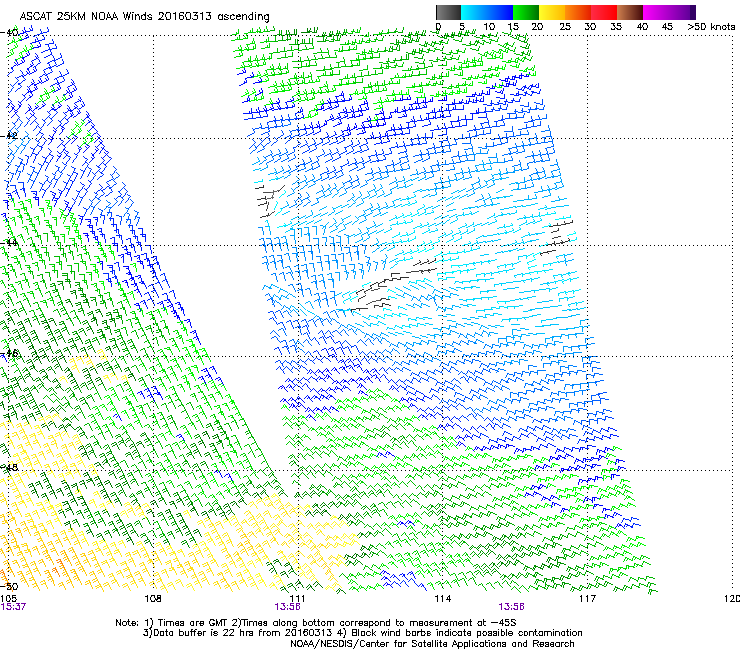Click the purple '13:58' right of longitude 114
The height and width of the screenshot is (650, 740).
(x=511, y=607)
